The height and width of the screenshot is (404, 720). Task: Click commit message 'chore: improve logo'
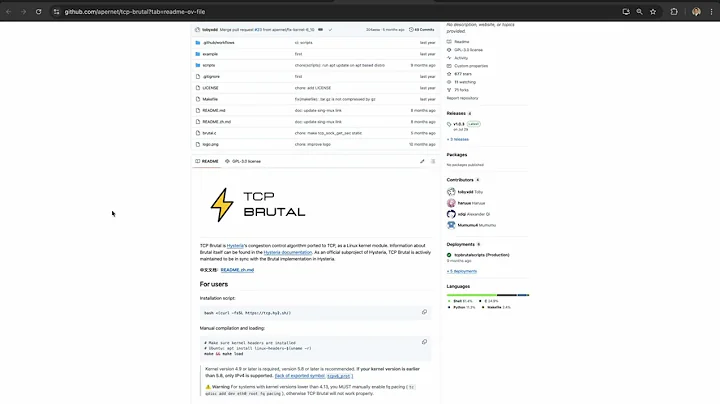coord(313,144)
